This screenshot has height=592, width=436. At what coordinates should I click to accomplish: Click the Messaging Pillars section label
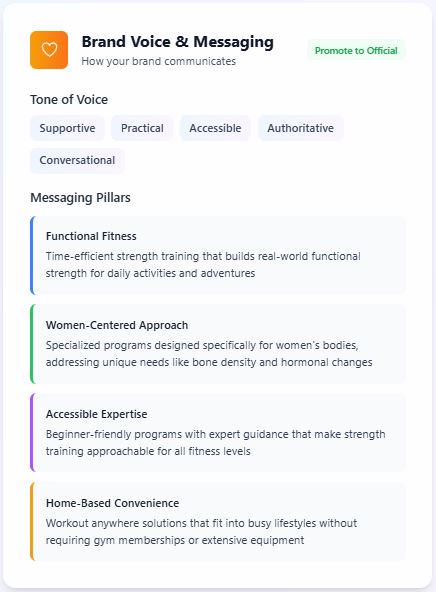tap(80, 198)
